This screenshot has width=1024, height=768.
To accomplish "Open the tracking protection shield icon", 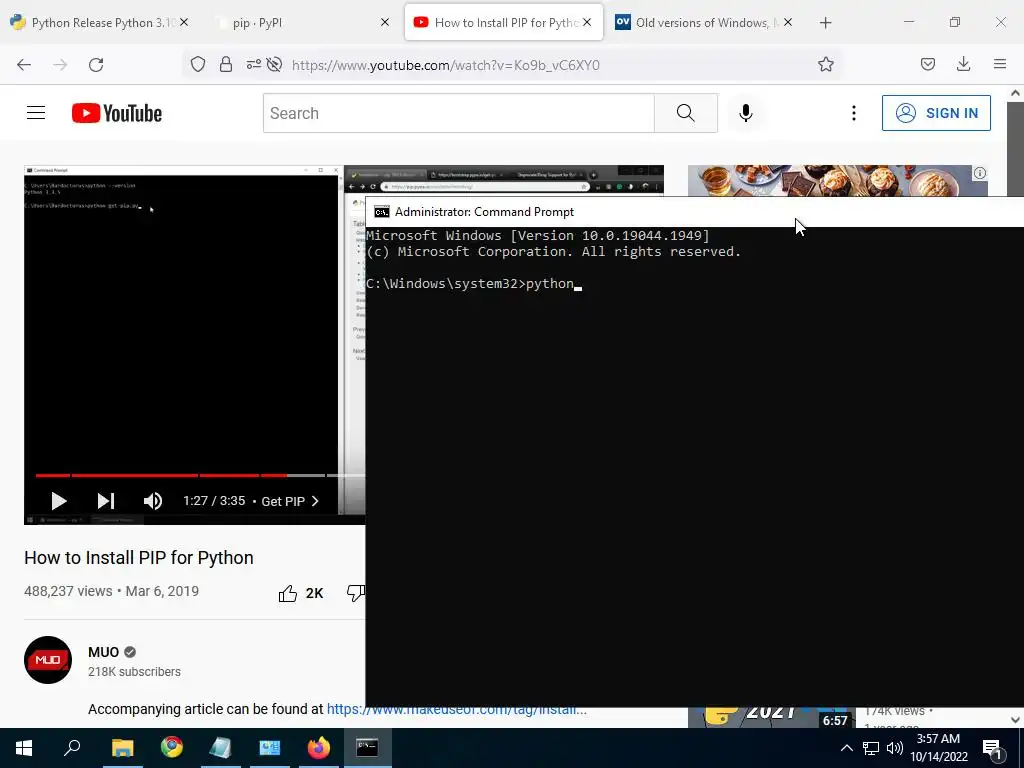I will [198, 64].
